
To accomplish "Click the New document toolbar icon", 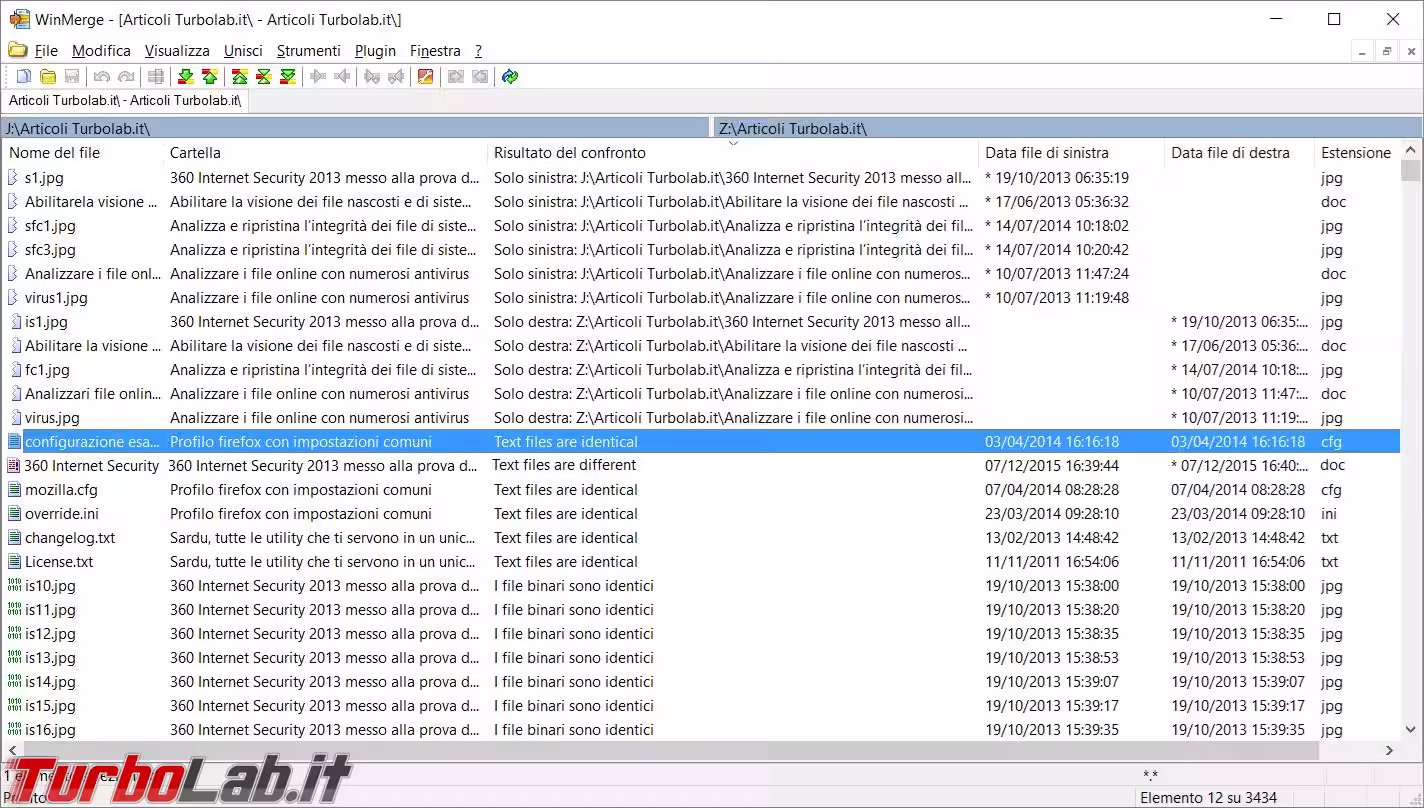I will click(x=24, y=77).
